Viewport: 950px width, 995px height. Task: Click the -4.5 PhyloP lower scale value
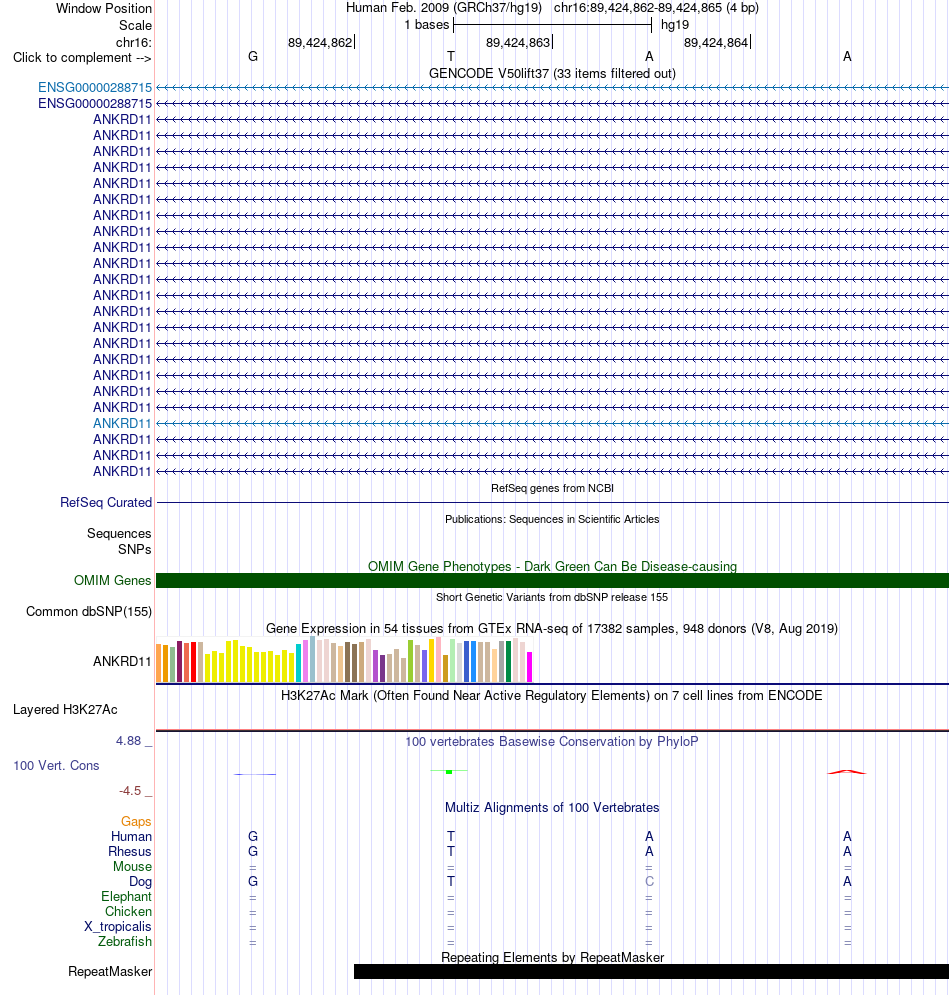pyautogui.click(x=130, y=791)
